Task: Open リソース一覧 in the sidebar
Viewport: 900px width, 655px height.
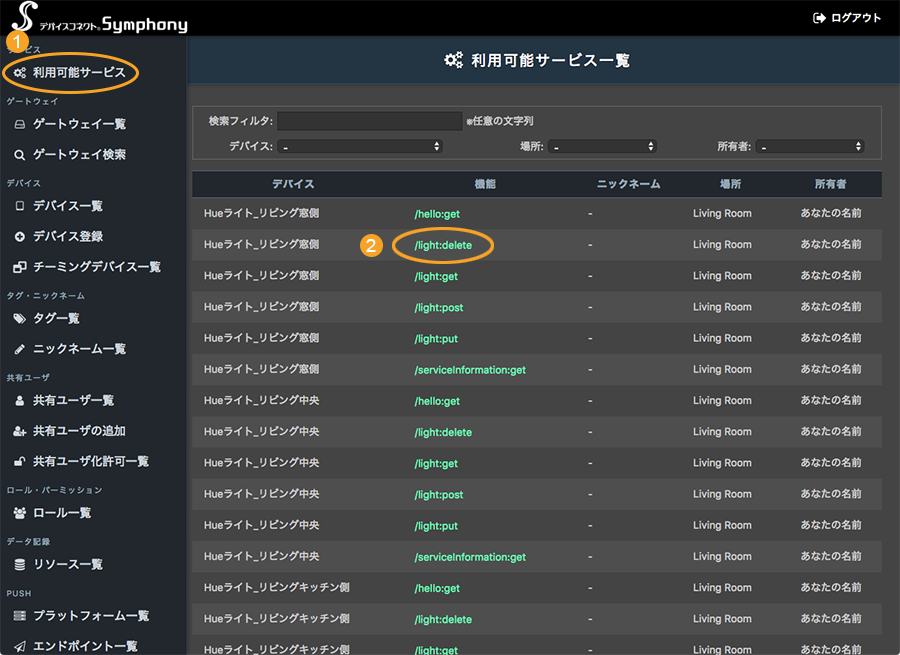Action: pos(68,565)
